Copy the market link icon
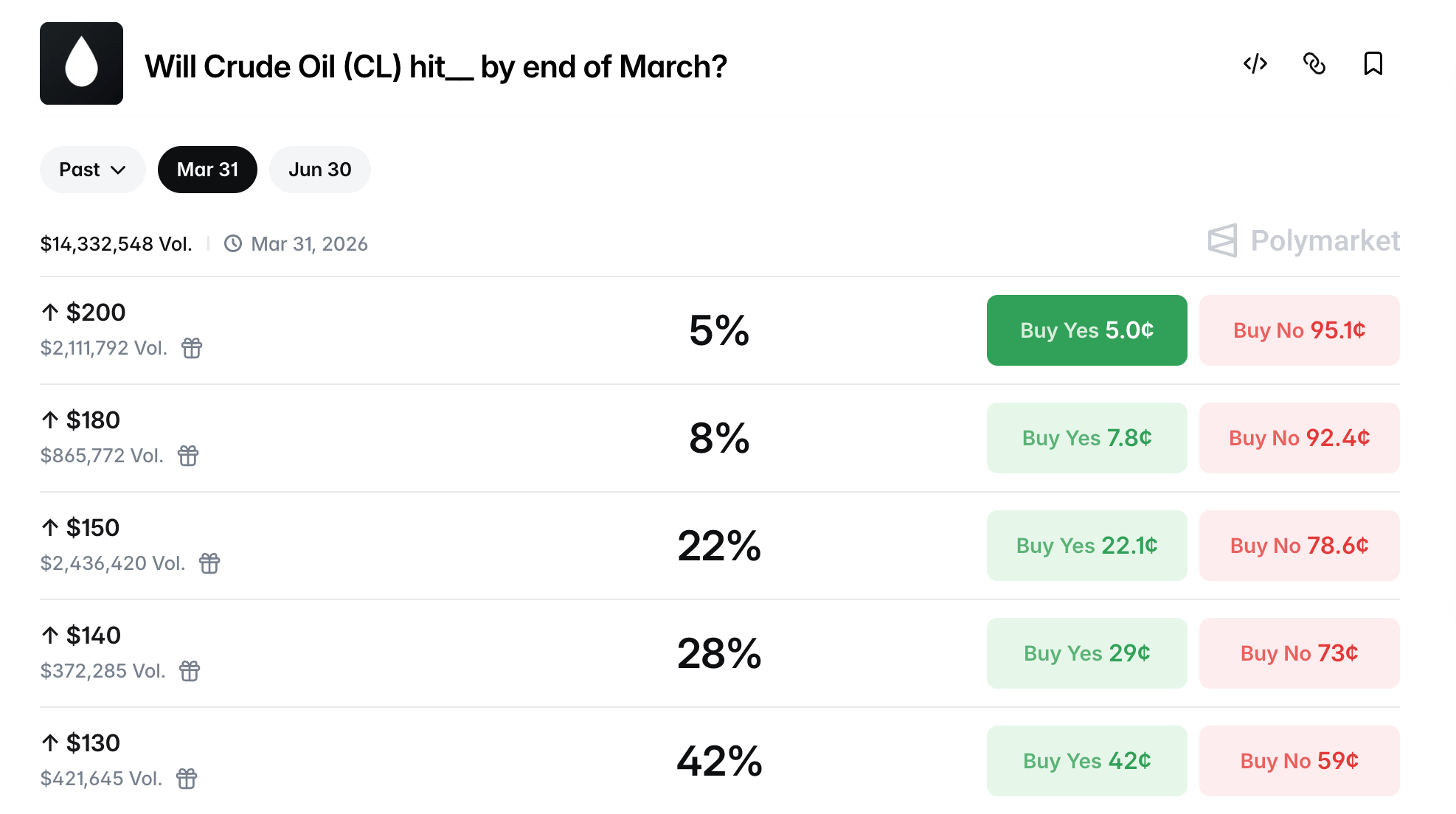 (x=1314, y=64)
